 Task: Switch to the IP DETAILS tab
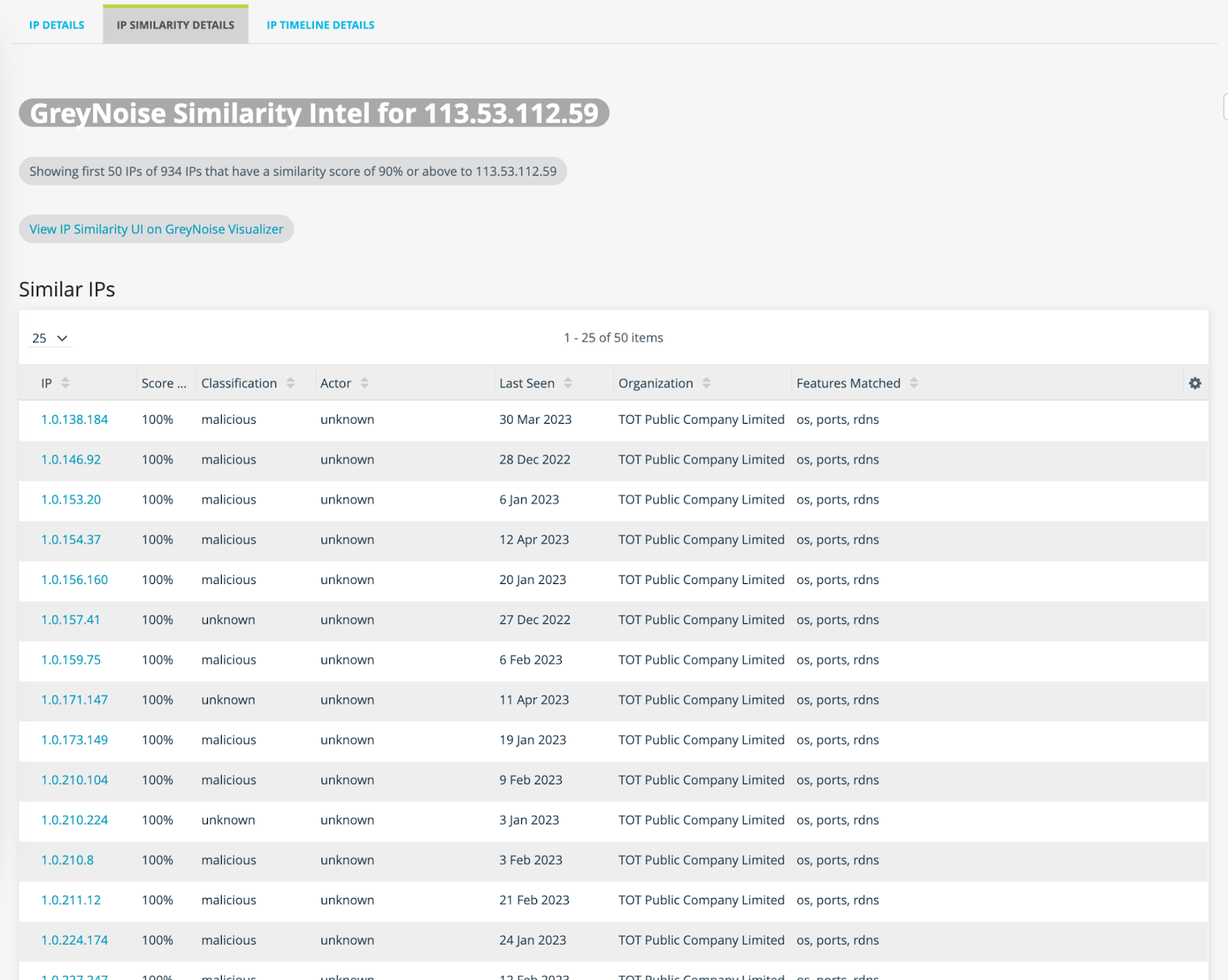[56, 25]
